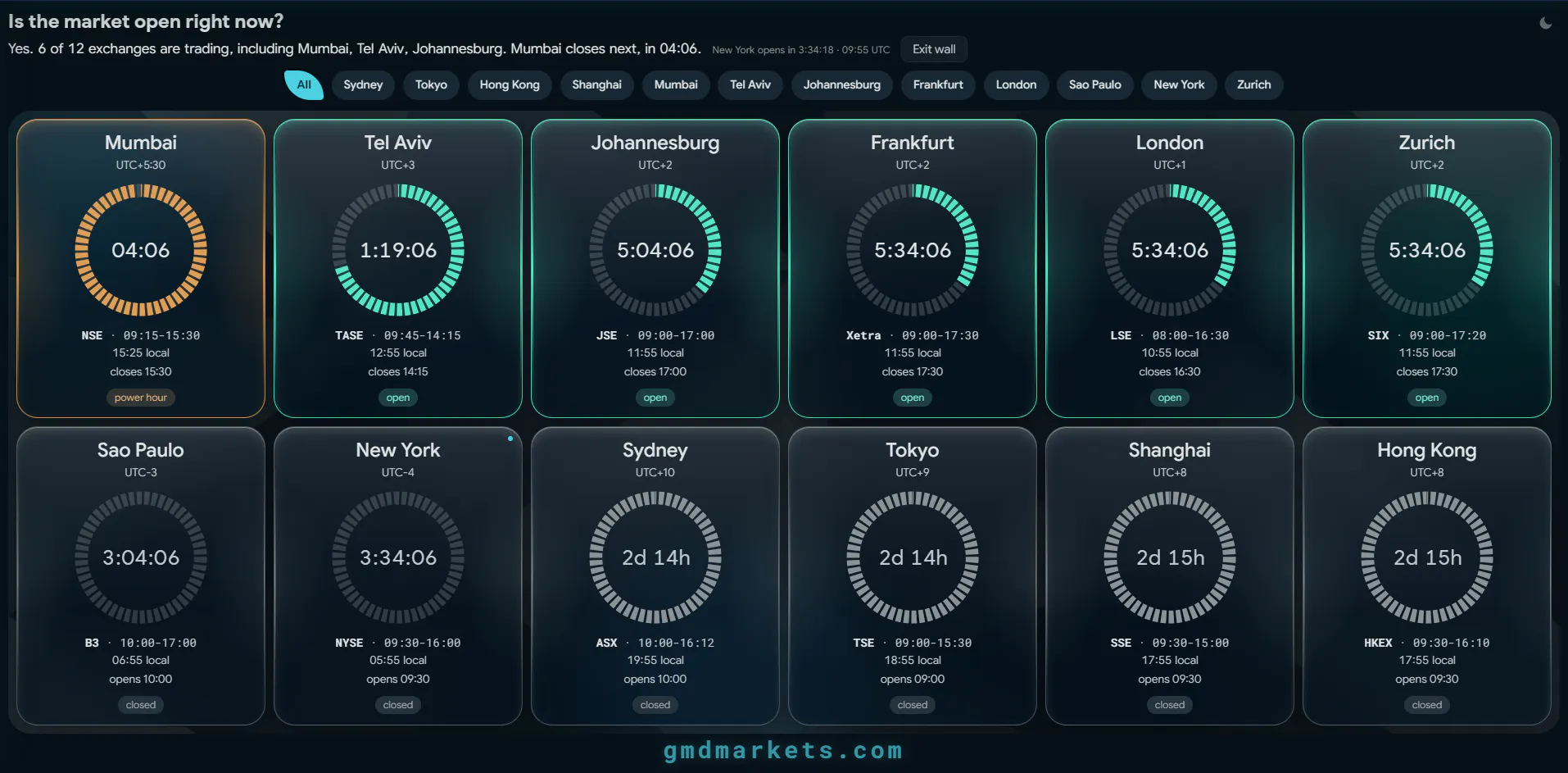Choose the Shanghai filter chip
This screenshot has height=773, width=1568.
(x=596, y=84)
